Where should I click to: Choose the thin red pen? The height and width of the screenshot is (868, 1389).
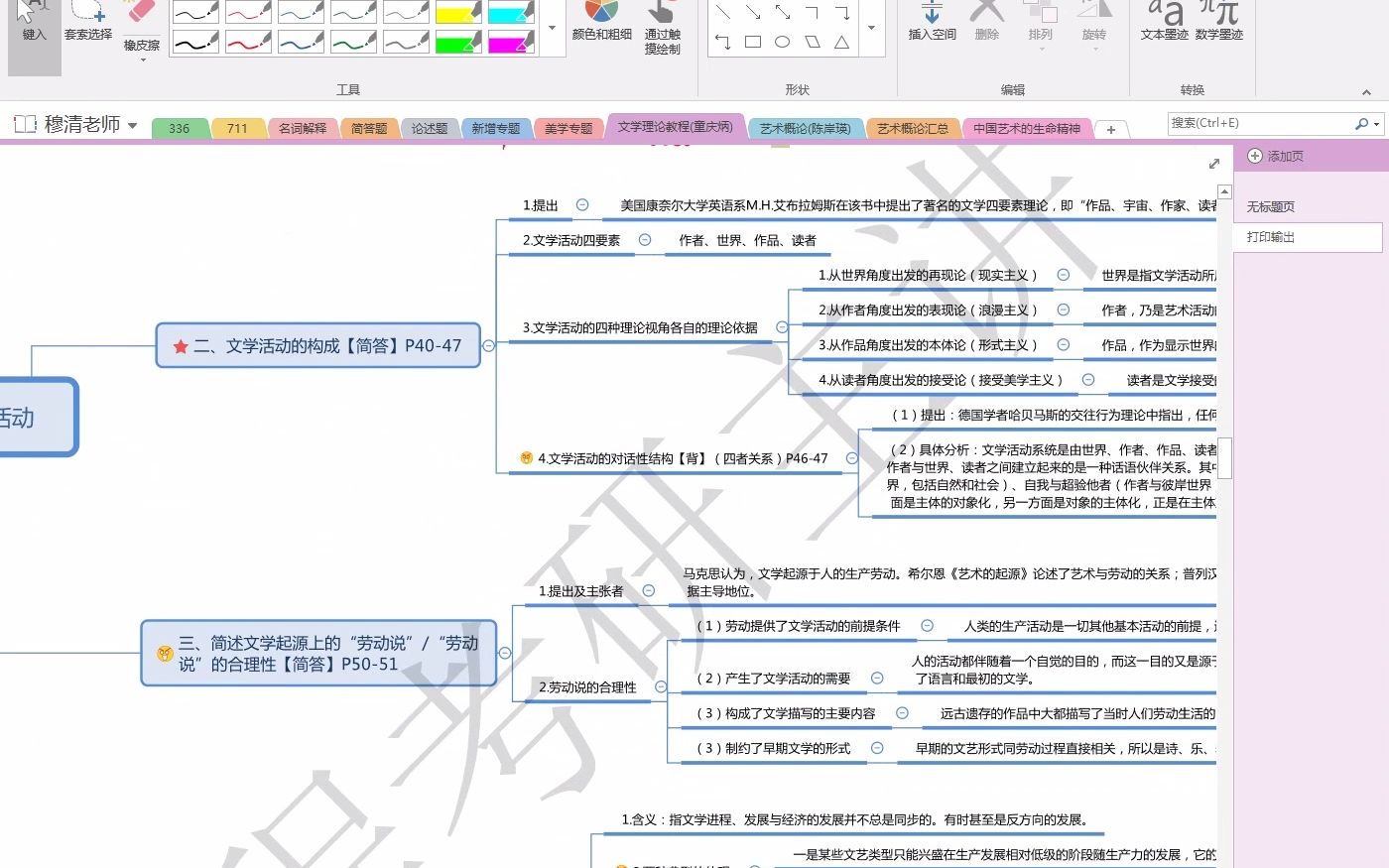249,12
